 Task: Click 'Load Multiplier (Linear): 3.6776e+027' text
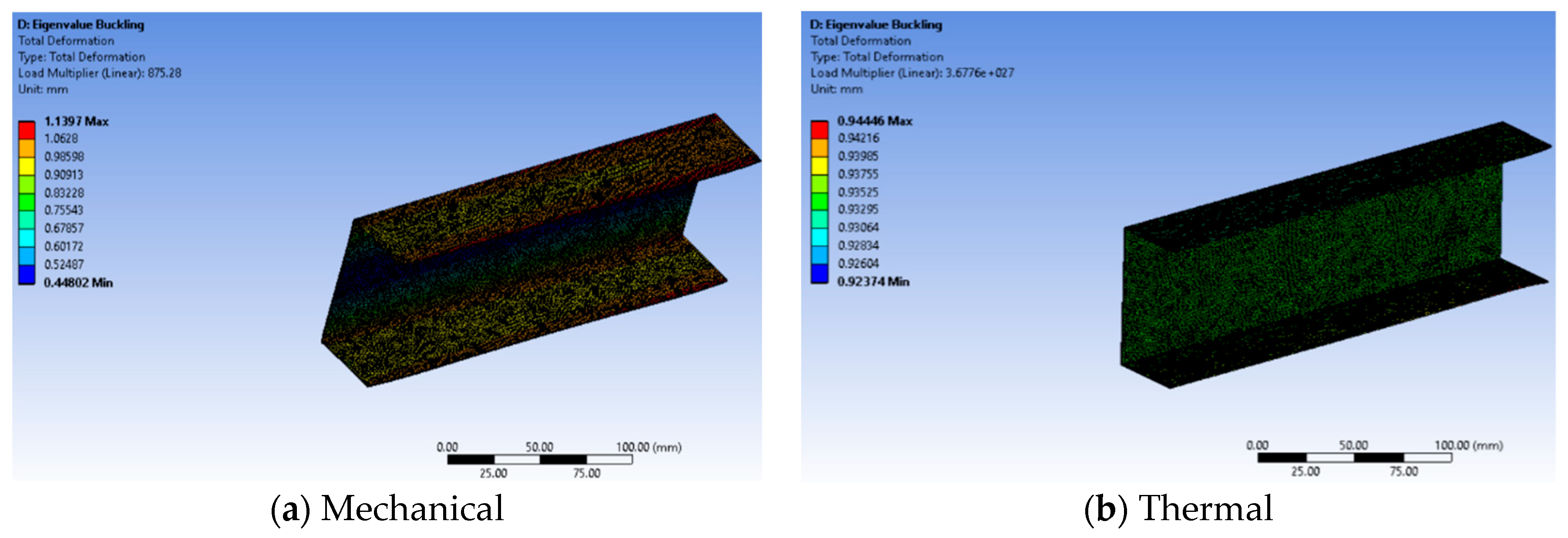point(912,74)
